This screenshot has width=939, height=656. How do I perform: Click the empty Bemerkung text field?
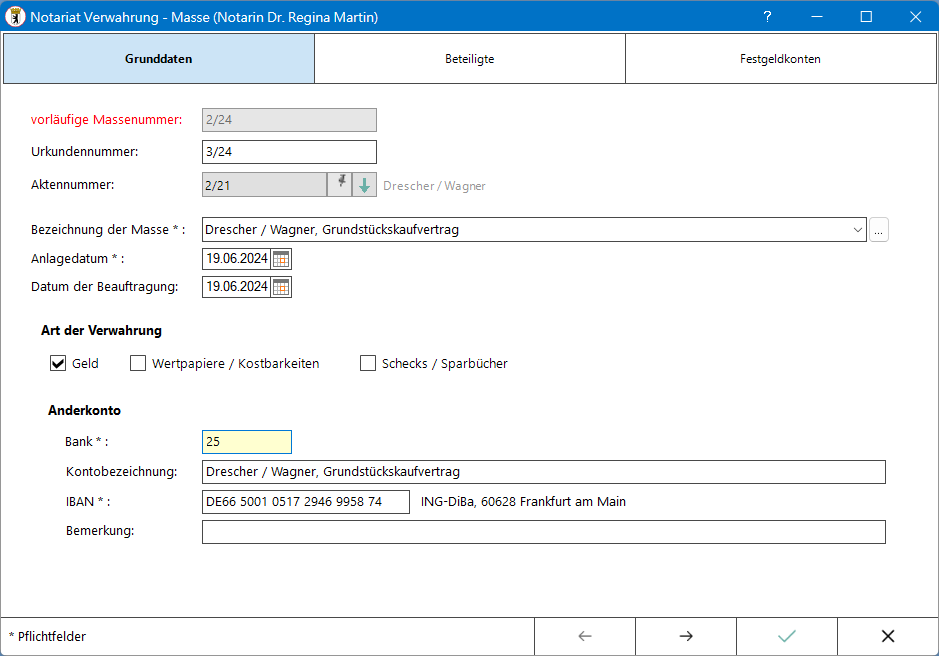(x=543, y=532)
